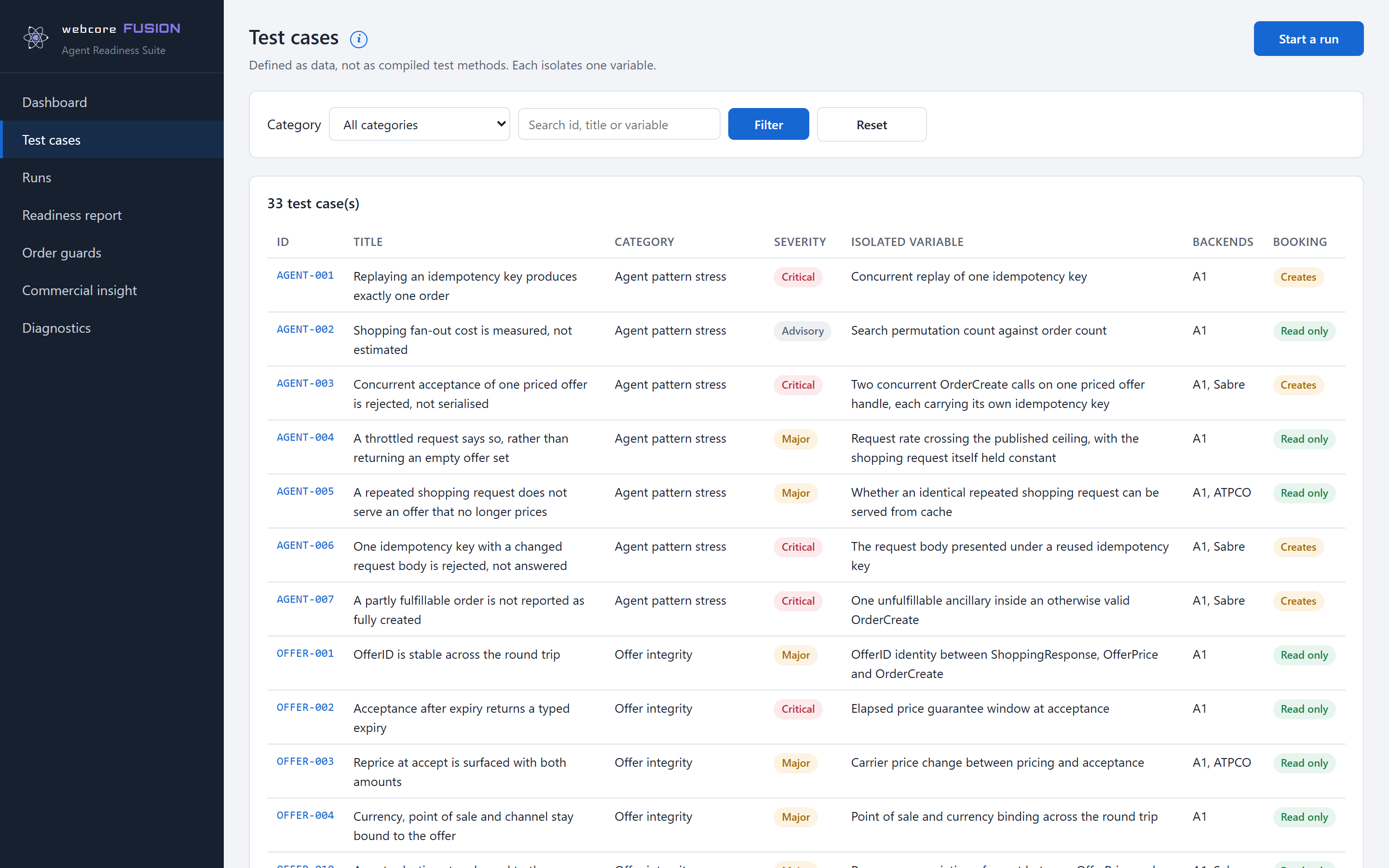
Task: Click '33 test case(s)' count text
Action: click(313, 203)
